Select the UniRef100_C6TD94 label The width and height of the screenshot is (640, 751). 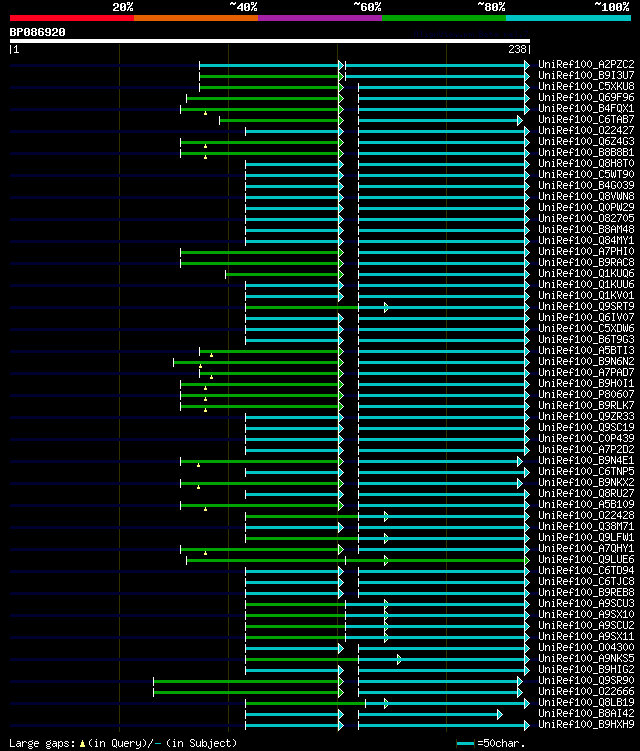tap(586, 571)
